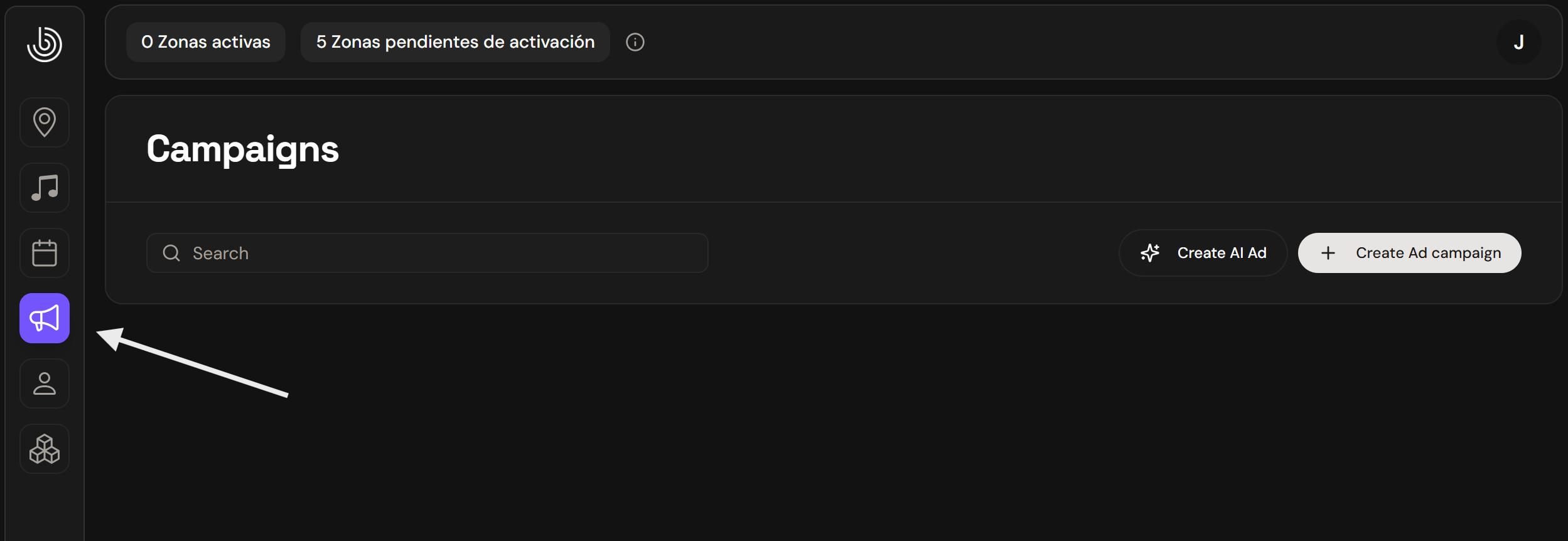This screenshot has height=541, width=1568.
Task: Click the info icon beside pending zones
Action: [x=635, y=42]
